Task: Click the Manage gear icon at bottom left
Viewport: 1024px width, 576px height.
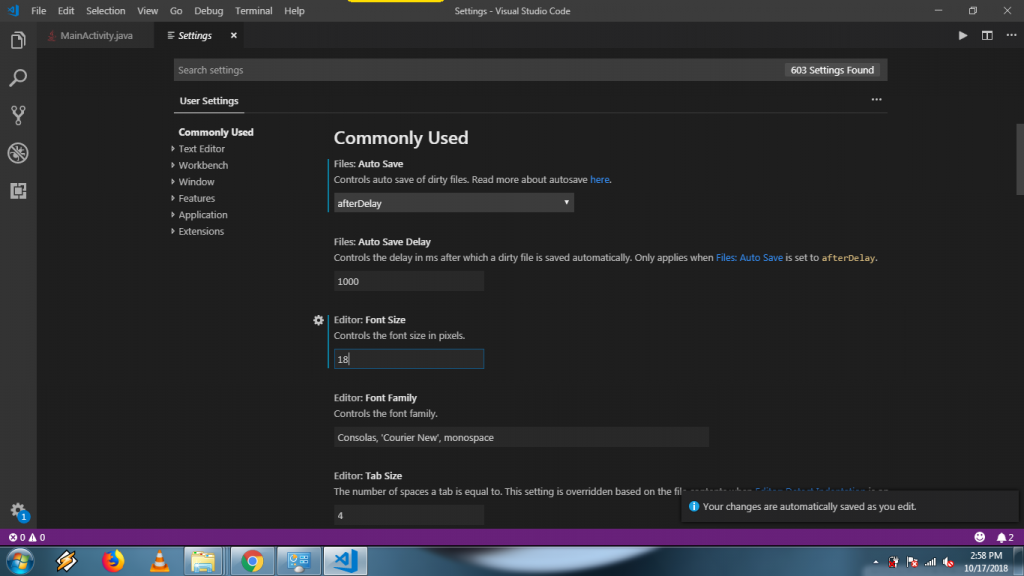Action: pyautogui.click(x=18, y=510)
